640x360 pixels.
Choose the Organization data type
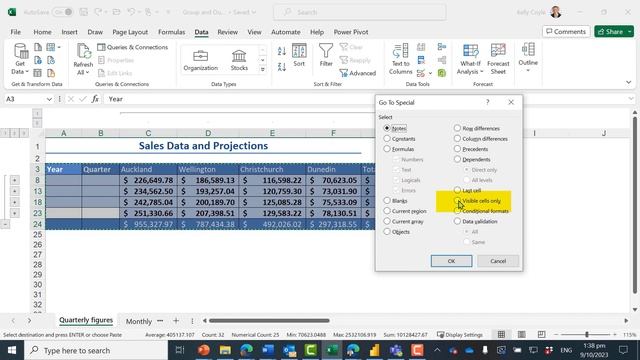pos(200,60)
